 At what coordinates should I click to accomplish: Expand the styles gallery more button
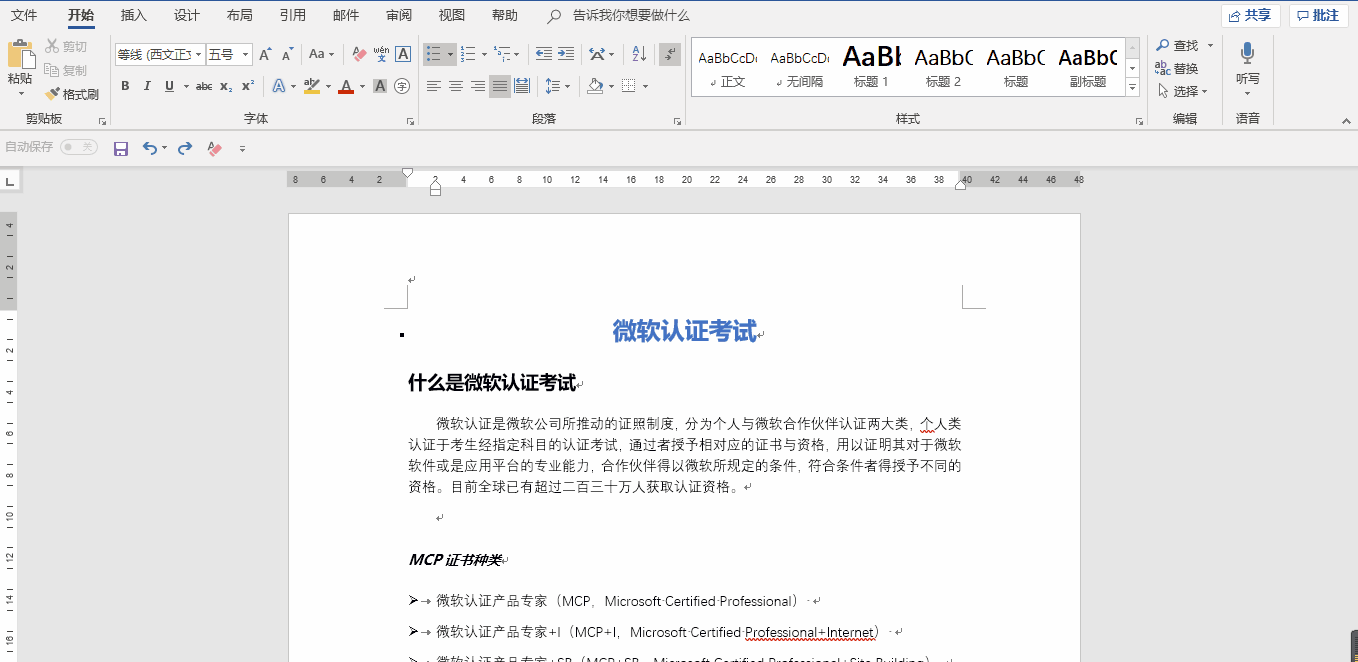tap(1133, 88)
